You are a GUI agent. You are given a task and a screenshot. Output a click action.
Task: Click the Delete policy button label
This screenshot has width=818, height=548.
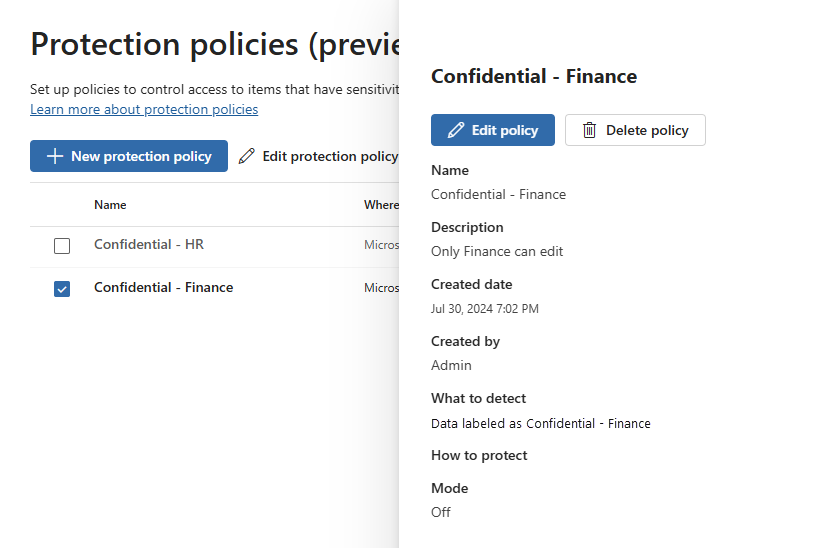[647, 130]
